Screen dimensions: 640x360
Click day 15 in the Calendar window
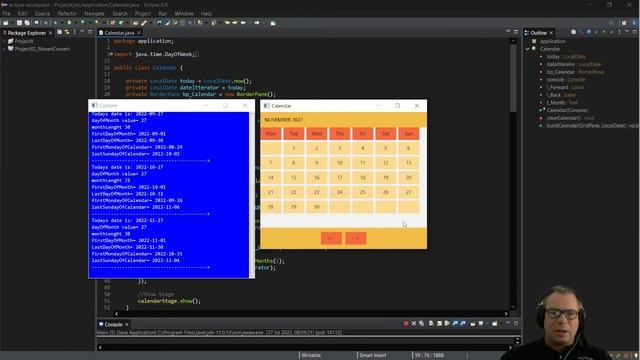coord(293,178)
